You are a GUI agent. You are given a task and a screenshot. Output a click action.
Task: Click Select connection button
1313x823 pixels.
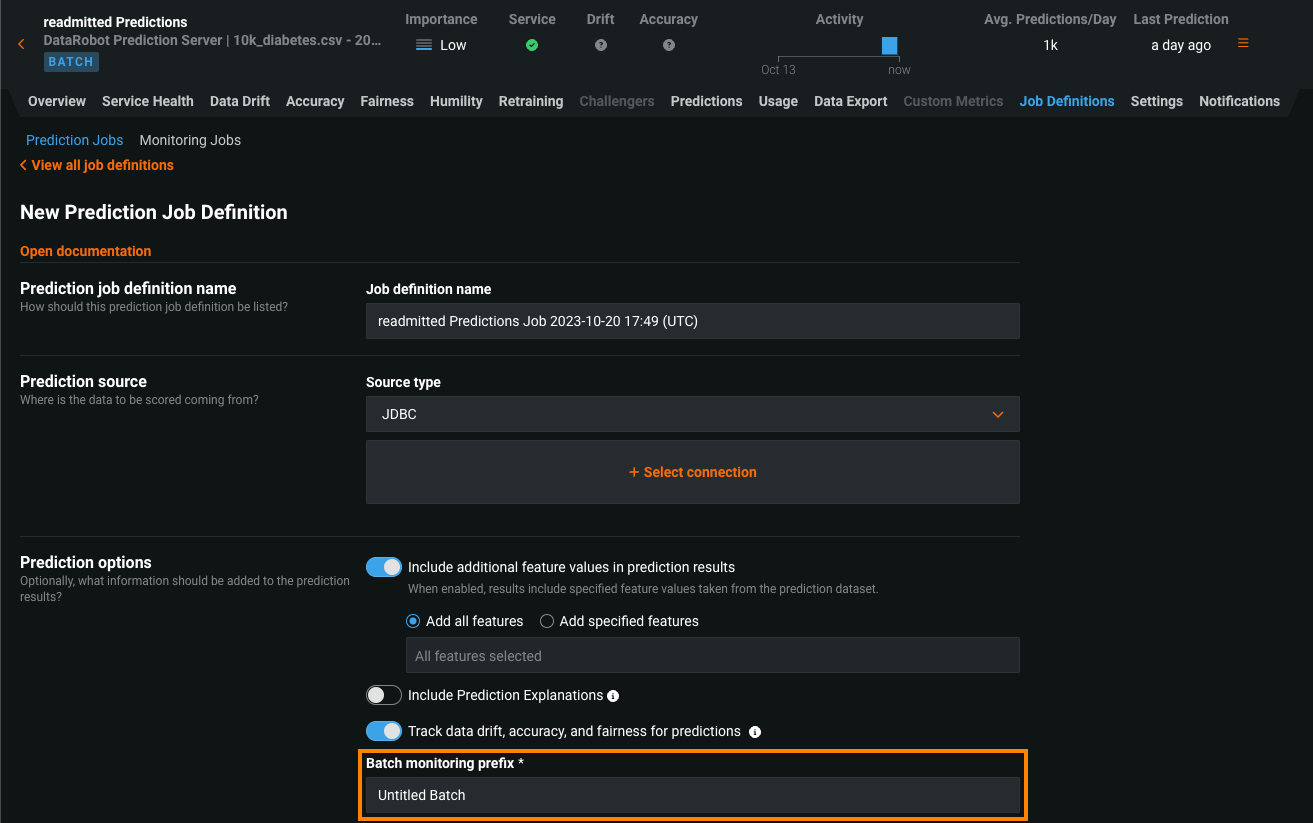(692, 472)
